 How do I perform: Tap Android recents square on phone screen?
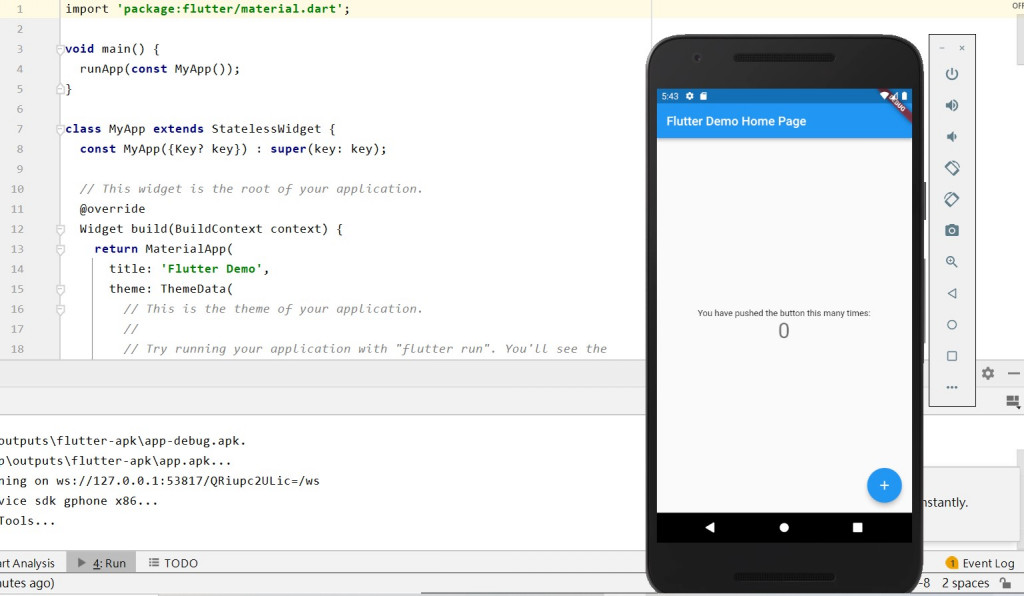(857, 527)
